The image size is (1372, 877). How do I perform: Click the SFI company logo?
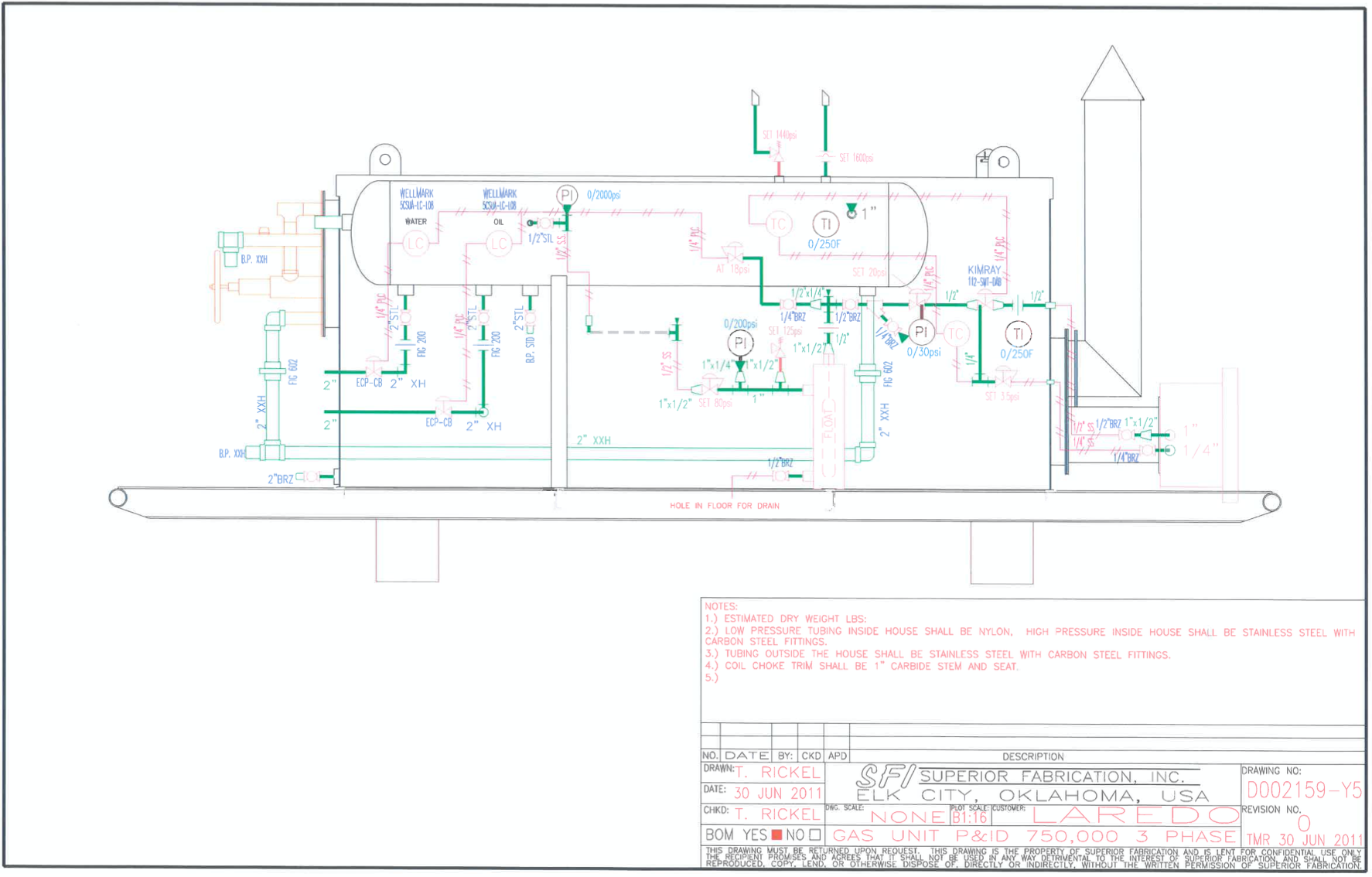[x=885, y=776]
